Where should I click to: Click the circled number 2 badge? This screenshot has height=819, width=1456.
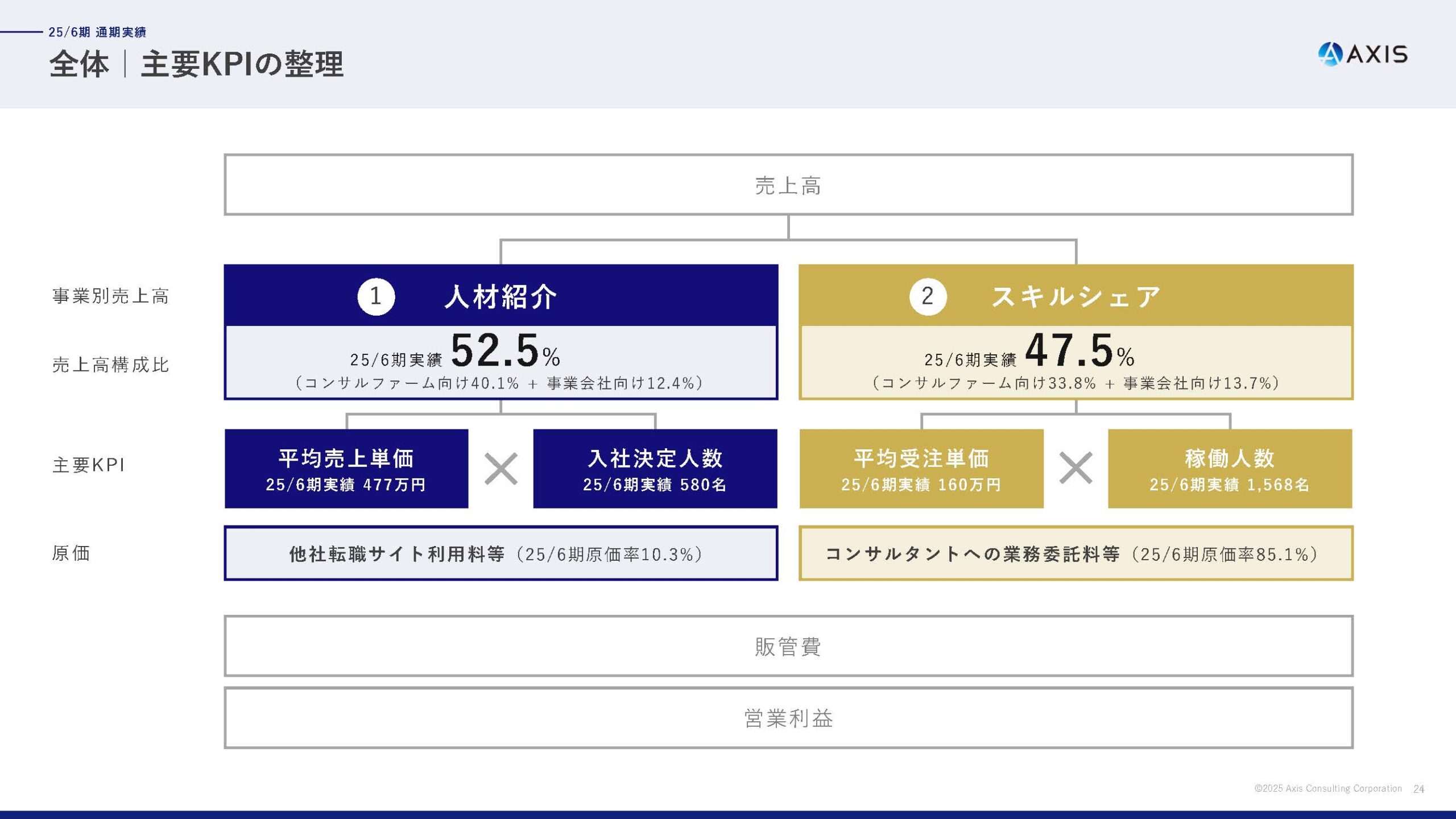[928, 296]
